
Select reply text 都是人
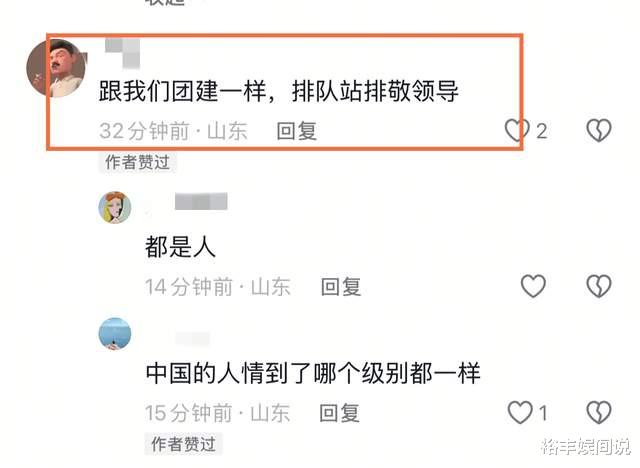pyautogui.click(x=180, y=247)
